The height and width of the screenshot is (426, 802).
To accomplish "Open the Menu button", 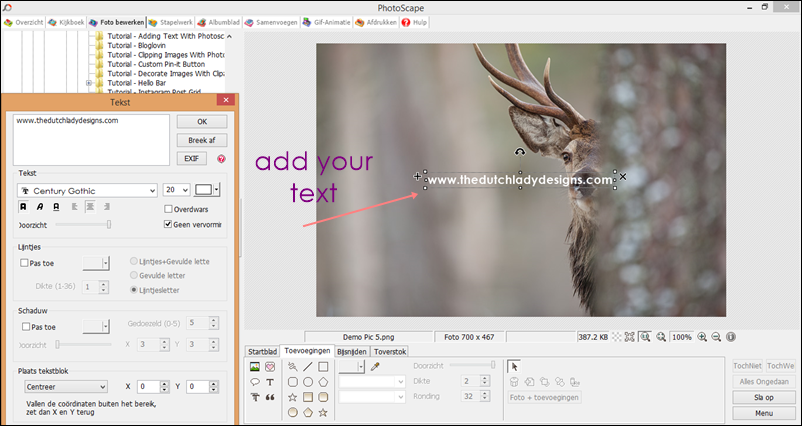I will [x=764, y=413].
